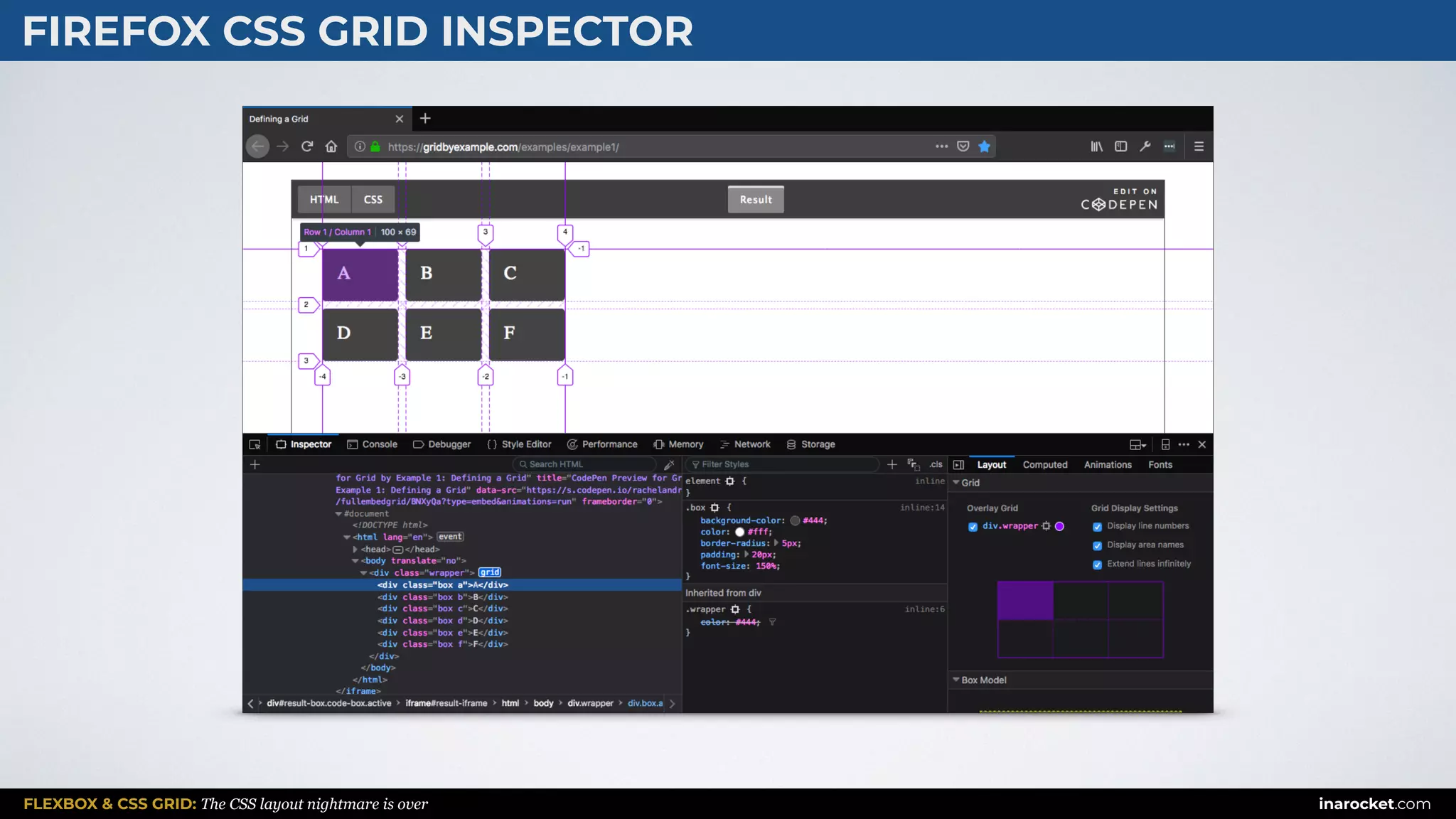Click the add new rule plus icon
Viewport: 1456px width, 819px height.
point(892,464)
